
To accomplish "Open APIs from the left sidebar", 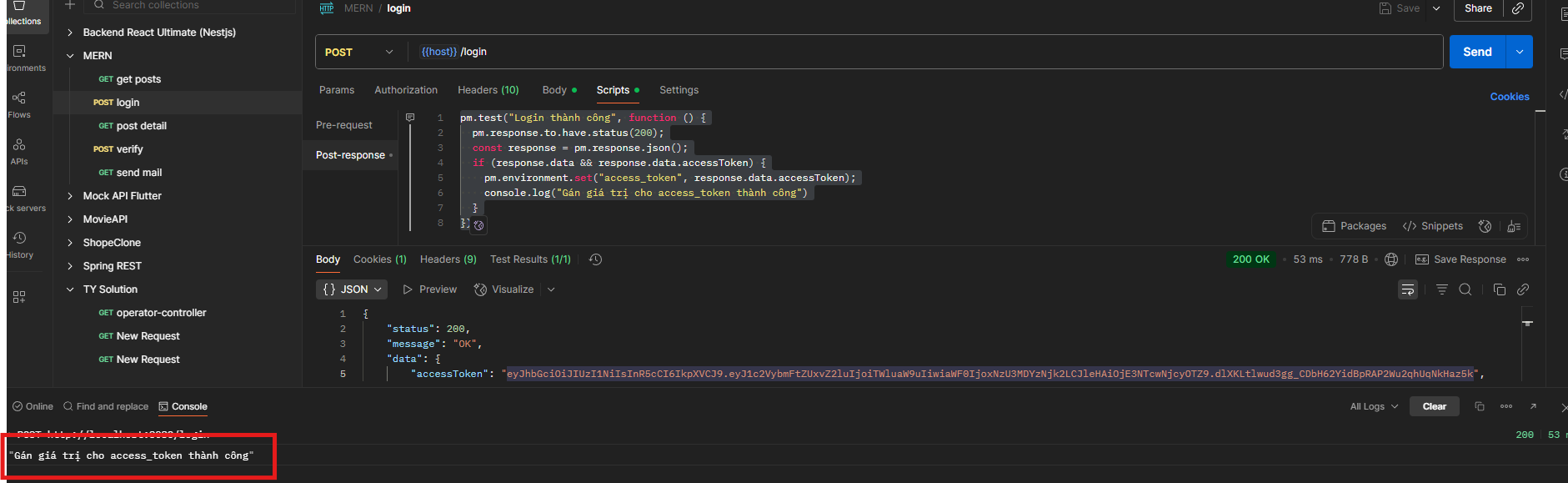I will tap(19, 151).
